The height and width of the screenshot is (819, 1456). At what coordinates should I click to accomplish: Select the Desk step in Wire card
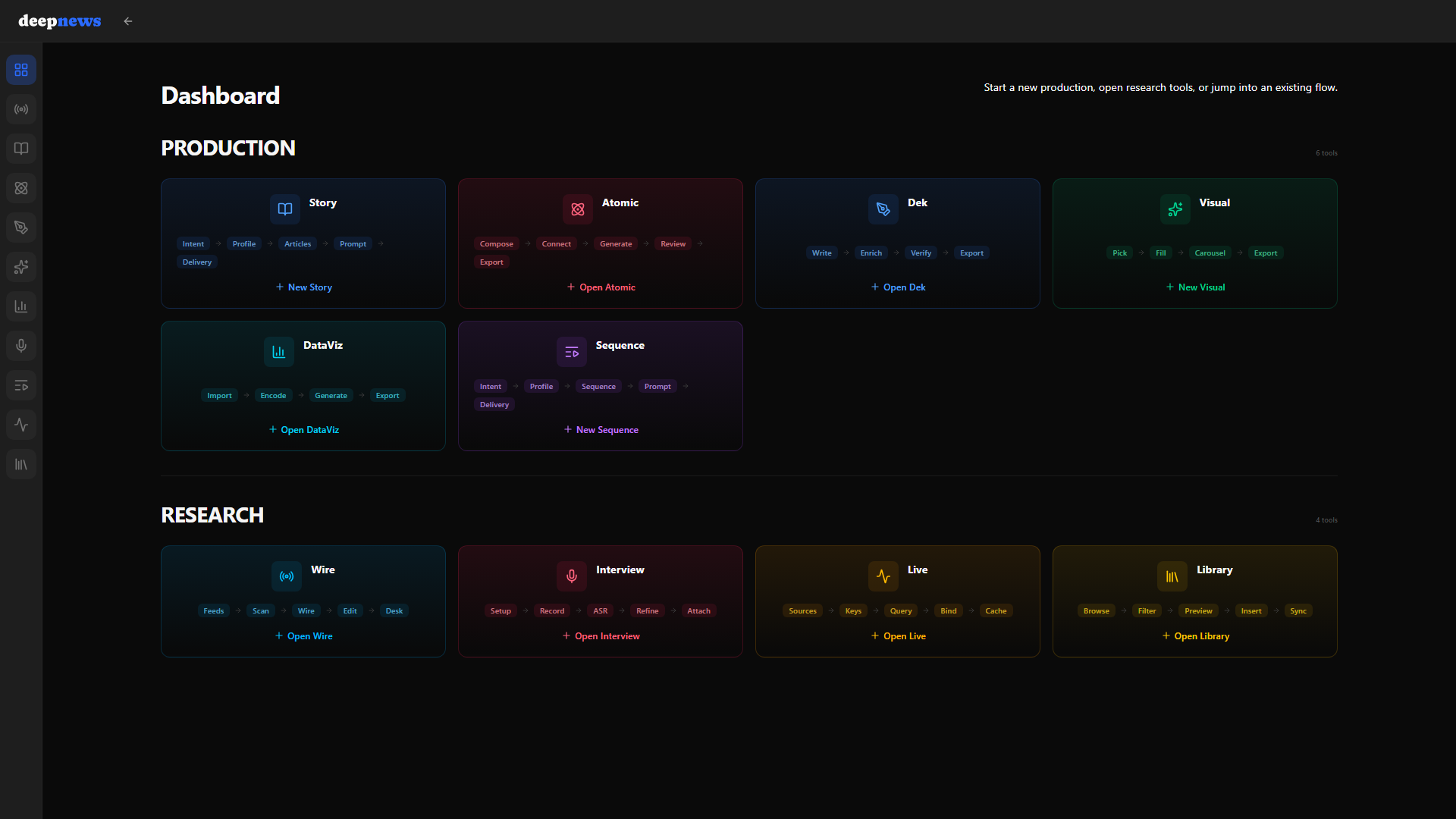click(x=394, y=611)
